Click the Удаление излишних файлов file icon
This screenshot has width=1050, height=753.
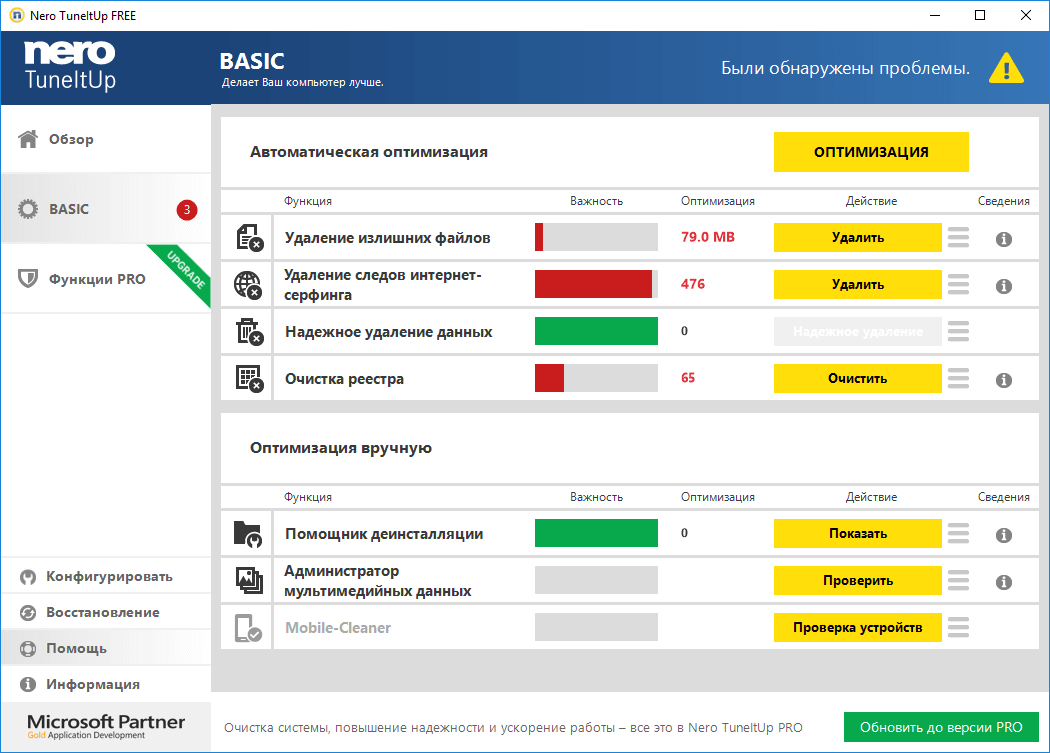pos(250,238)
